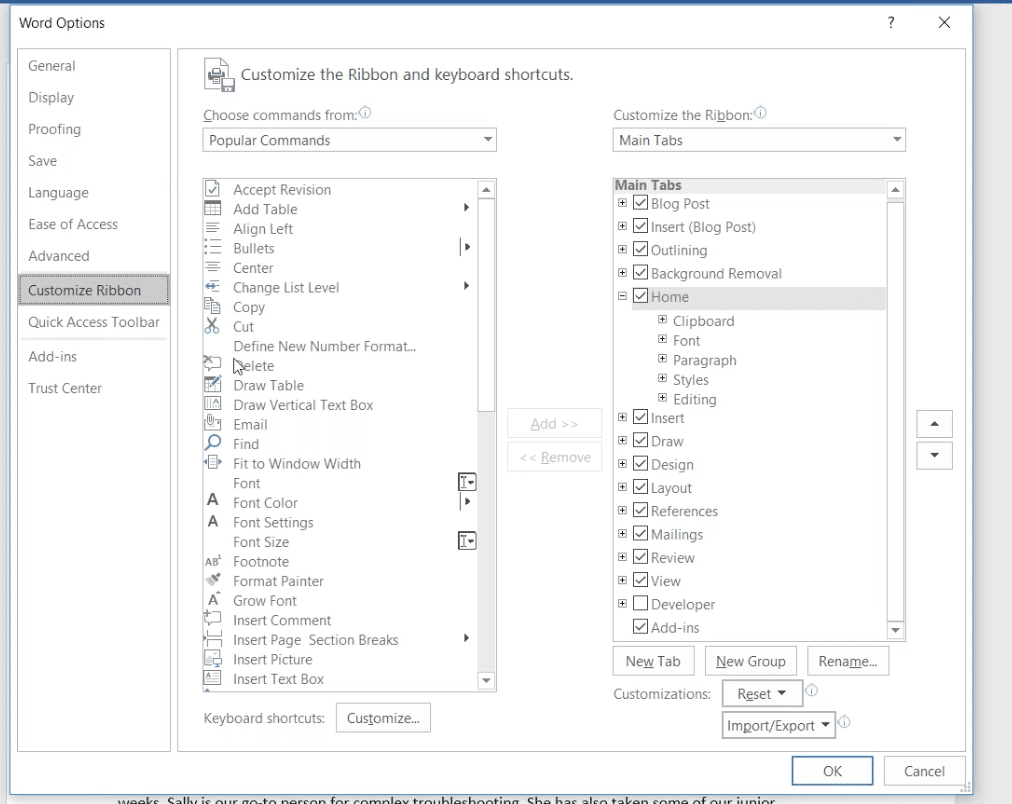Screen dimensions: 1012x804
Task: Select the Cut scissors icon
Action: coord(212,326)
